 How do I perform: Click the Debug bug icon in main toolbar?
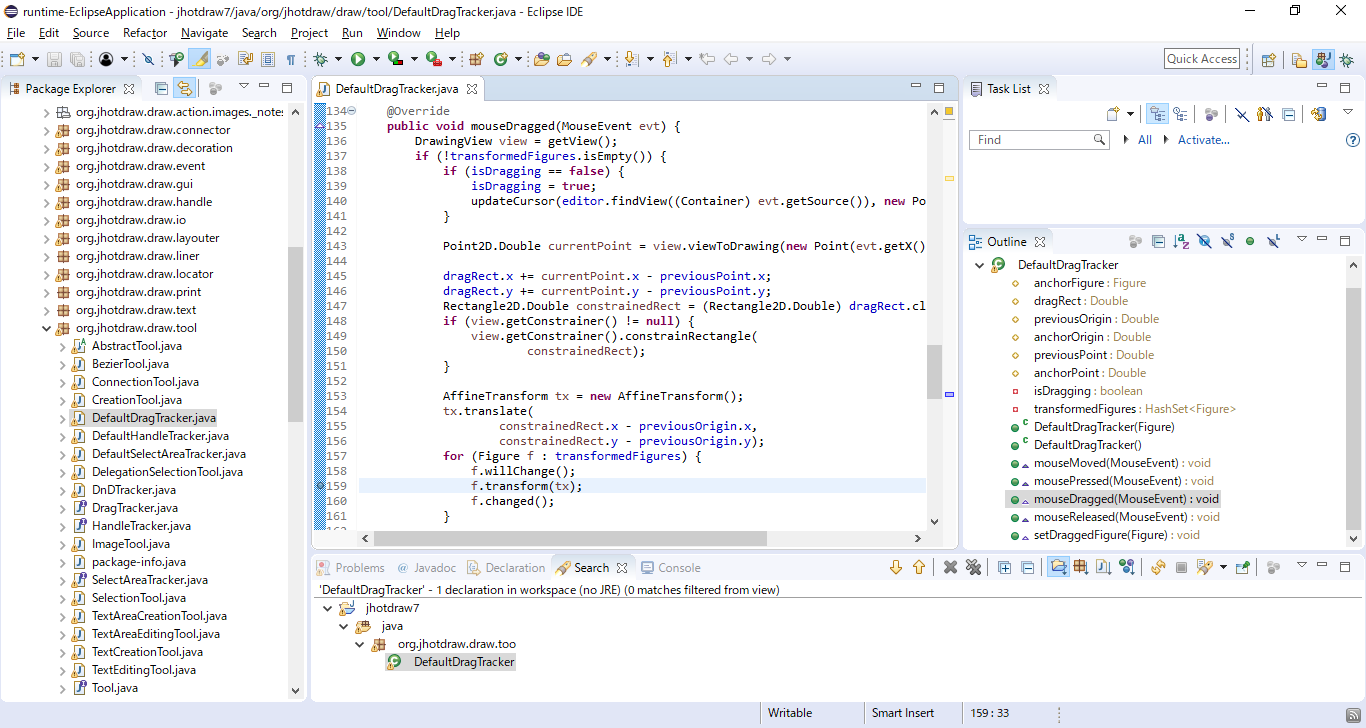click(x=321, y=59)
